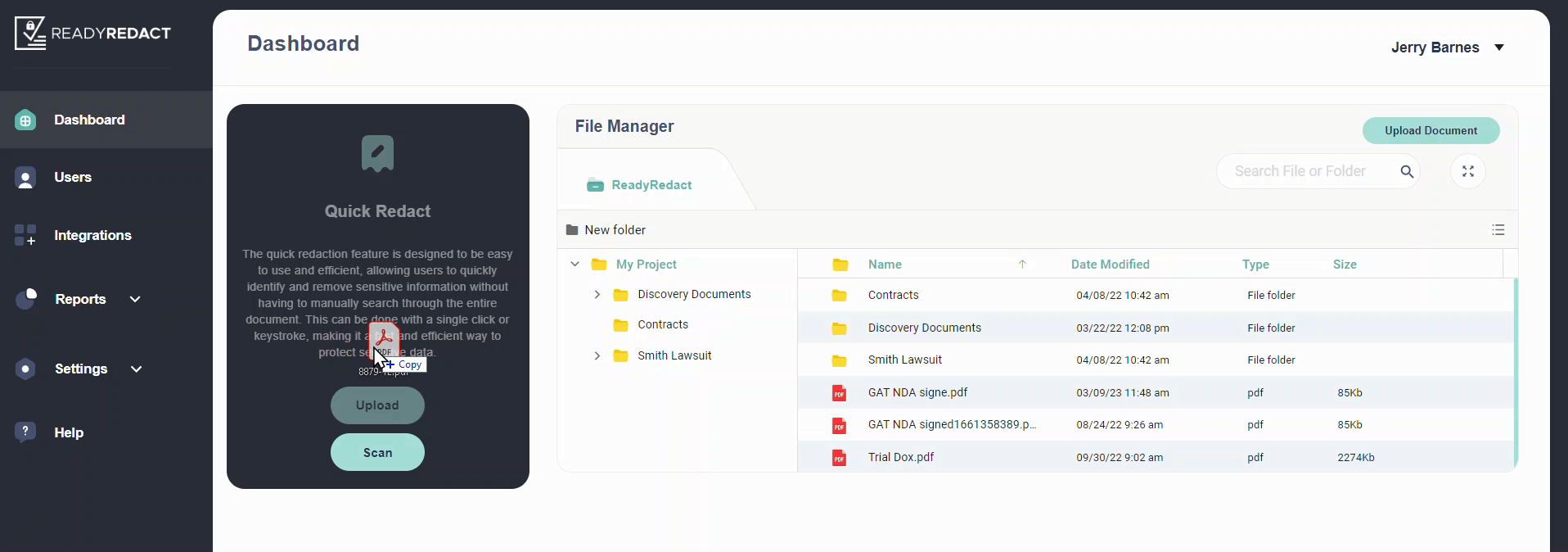Click the Reports pie chart icon
The height and width of the screenshot is (552, 1568).
pyautogui.click(x=26, y=299)
